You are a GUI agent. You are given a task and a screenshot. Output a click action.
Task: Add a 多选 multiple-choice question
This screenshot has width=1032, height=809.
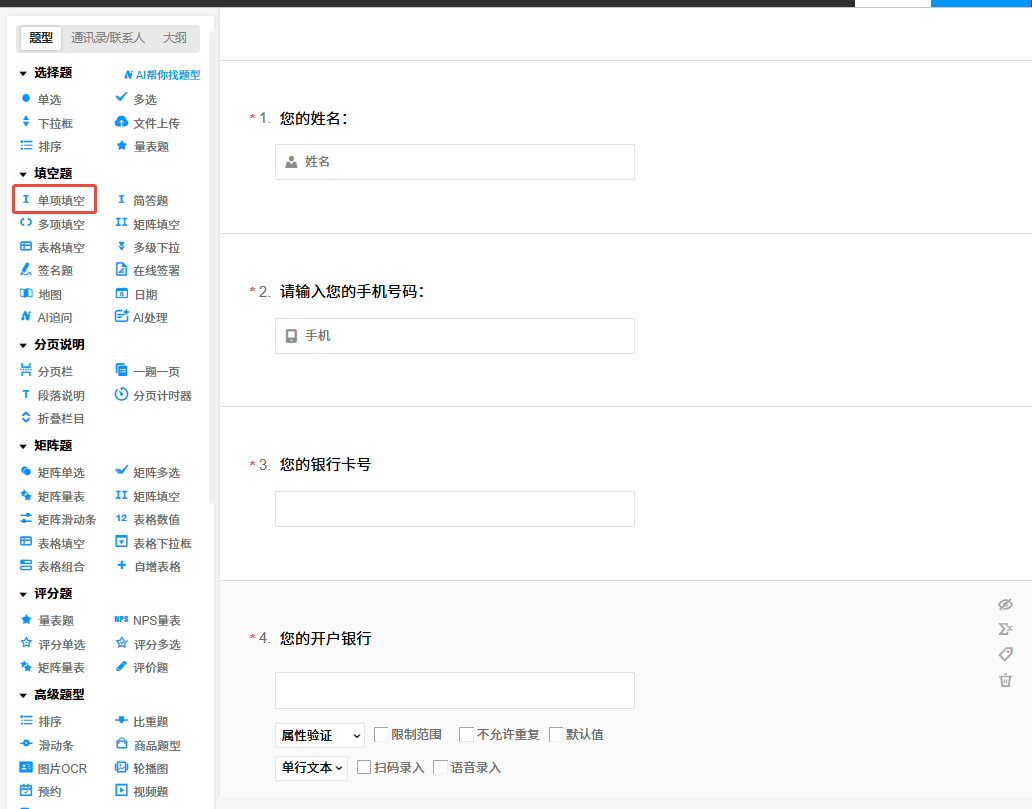[x=136, y=99]
